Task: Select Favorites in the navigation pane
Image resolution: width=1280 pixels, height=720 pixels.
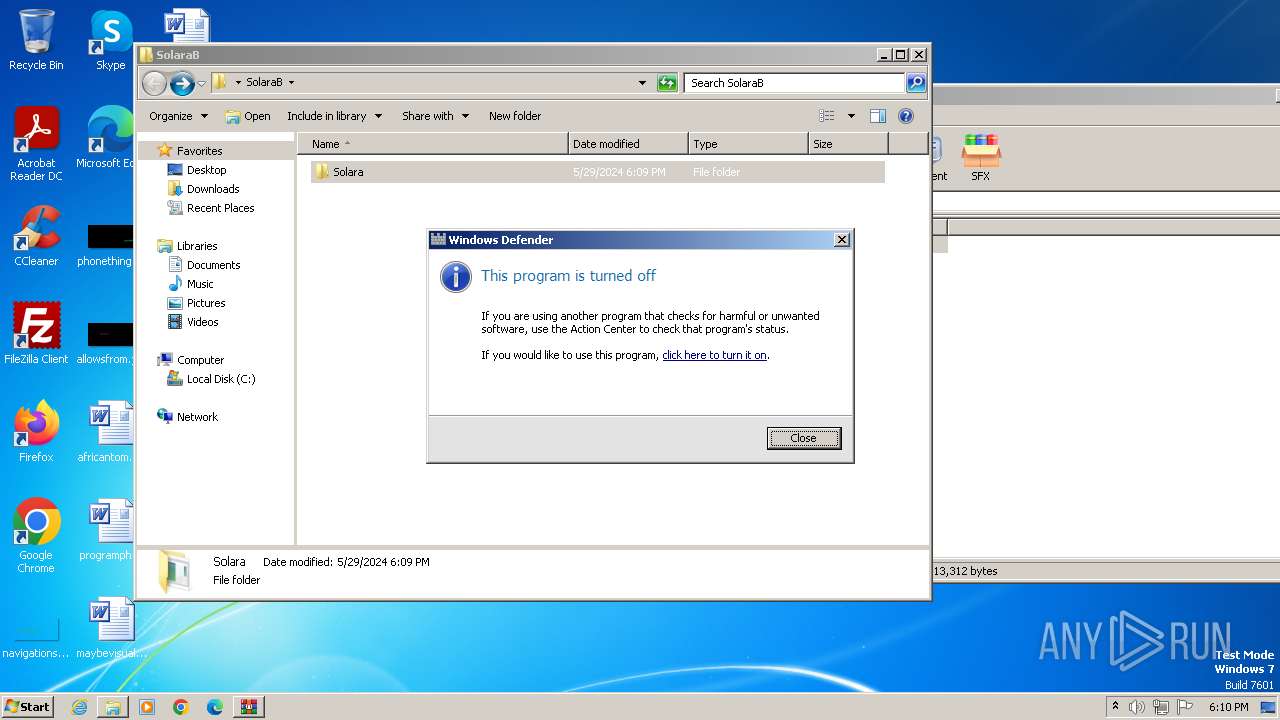Action: click(x=199, y=151)
